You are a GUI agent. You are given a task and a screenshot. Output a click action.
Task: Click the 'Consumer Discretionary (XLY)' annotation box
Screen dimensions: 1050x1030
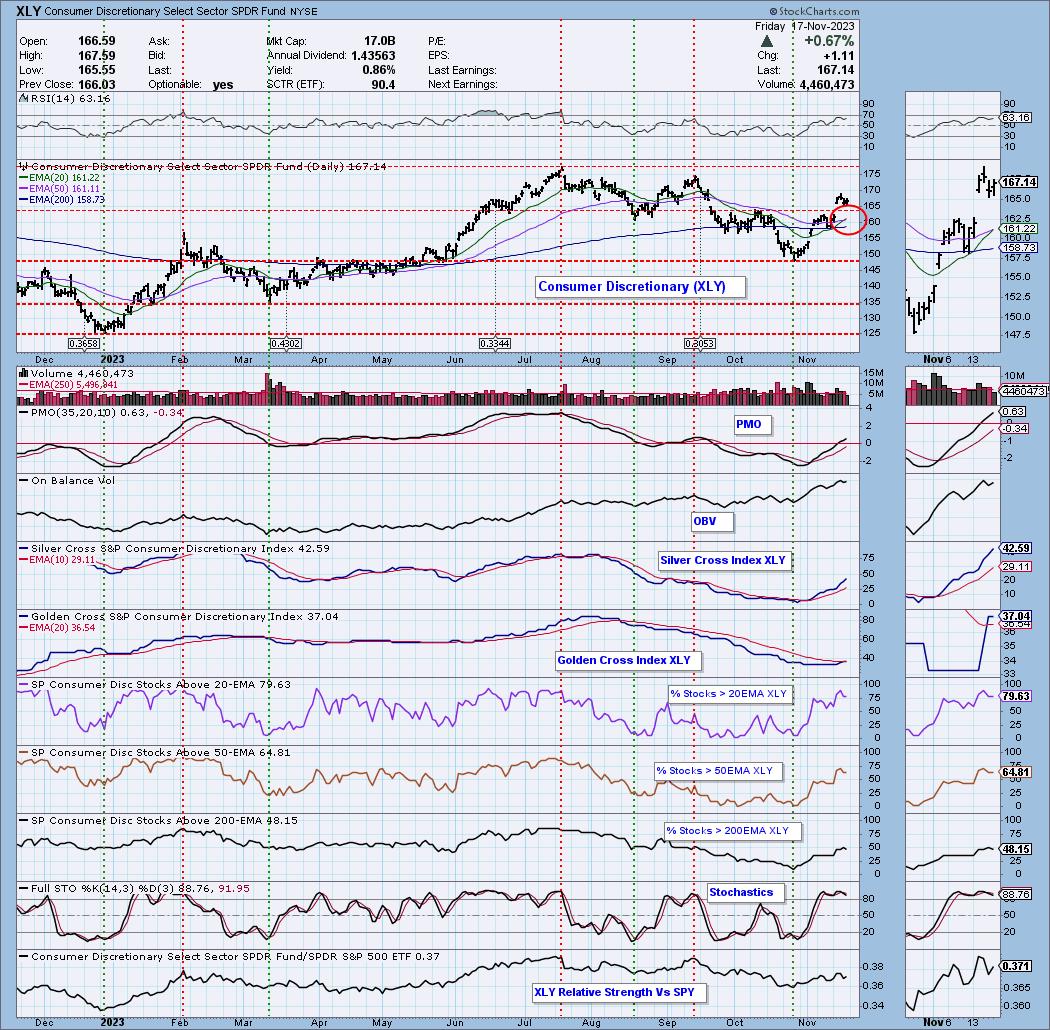[640, 287]
